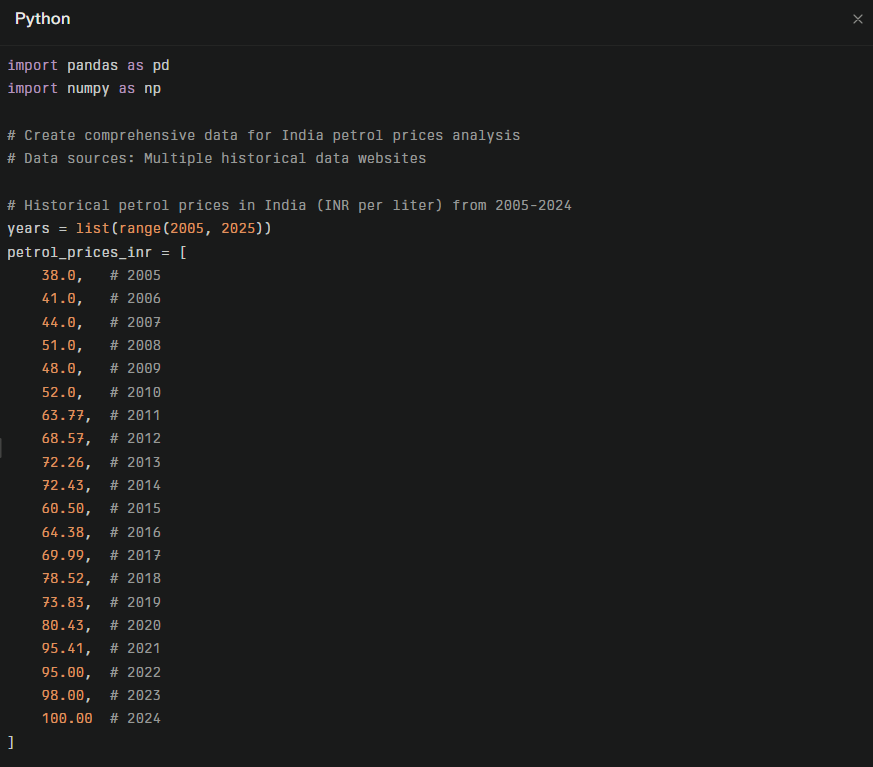The width and height of the screenshot is (873, 767).
Task: Click the 38.0 value for 2005
Action: pyautogui.click(x=59, y=275)
